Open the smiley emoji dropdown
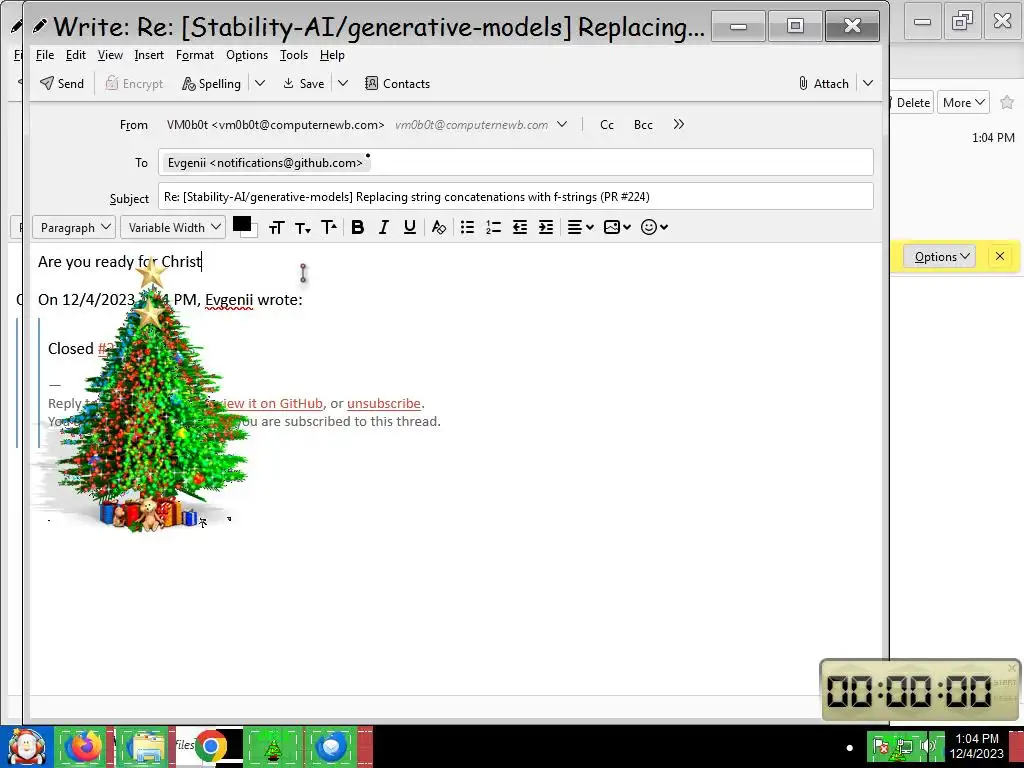Viewport: 1024px width, 768px height. tap(654, 227)
